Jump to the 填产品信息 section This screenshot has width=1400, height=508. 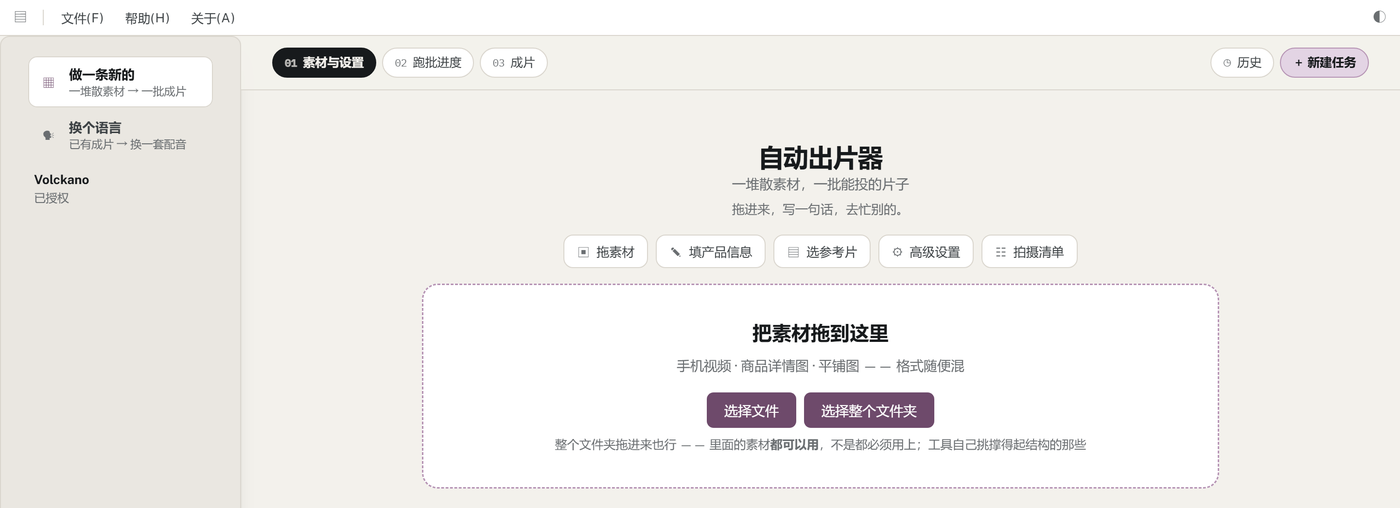click(x=711, y=252)
